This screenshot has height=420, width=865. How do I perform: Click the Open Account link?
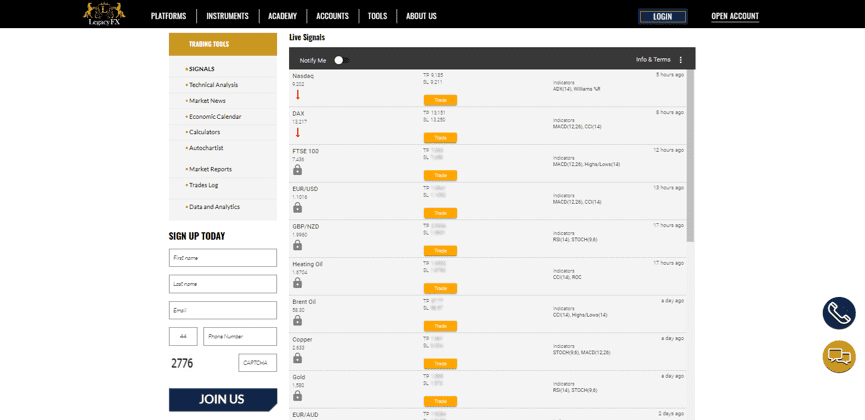tap(735, 17)
